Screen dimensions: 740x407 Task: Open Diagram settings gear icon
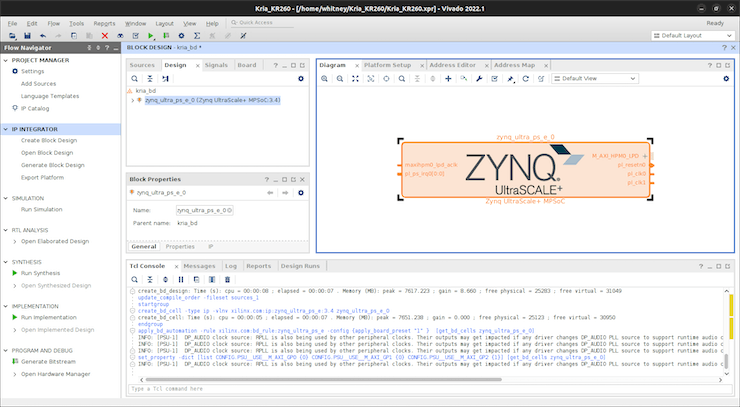pyautogui.click(x=726, y=79)
